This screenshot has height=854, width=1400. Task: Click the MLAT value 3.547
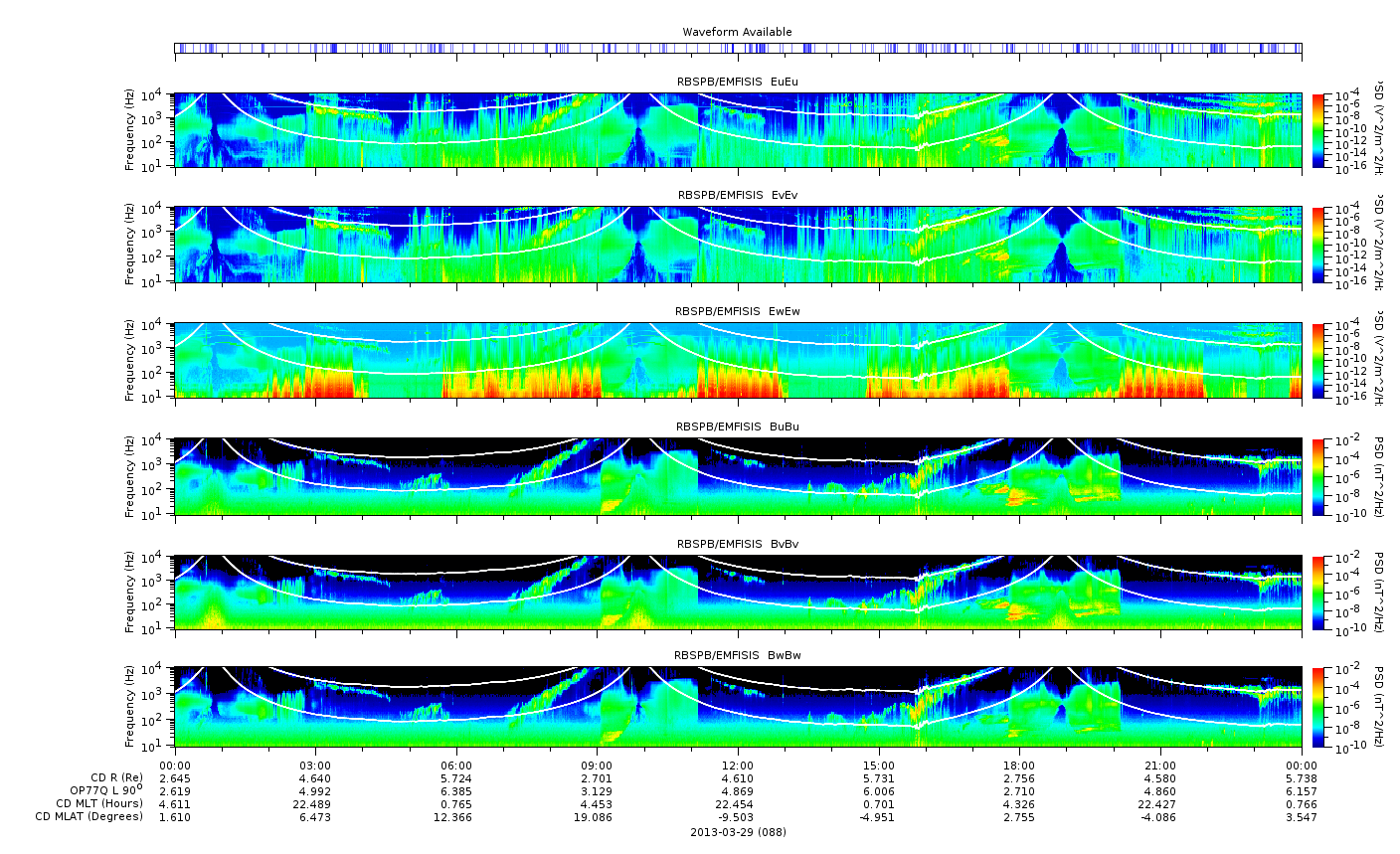[x=1301, y=816]
